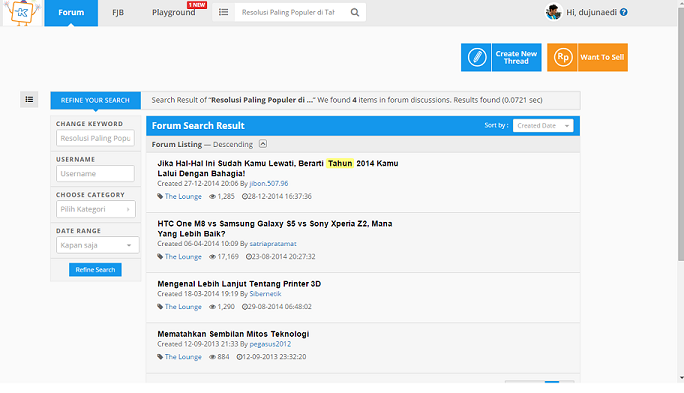Click the Rp icon for selling
684x393 pixels.
pos(562,57)
